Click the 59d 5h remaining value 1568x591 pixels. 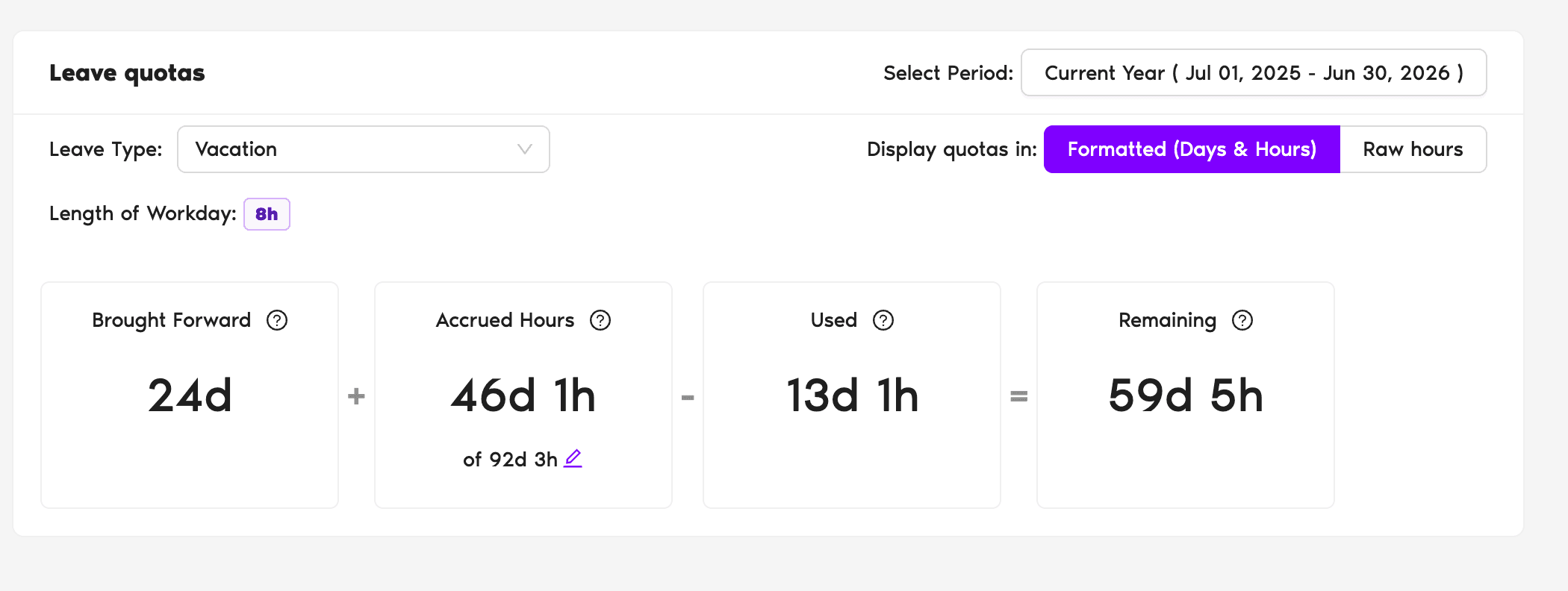pyautogui.click(x=1186, y=395)
